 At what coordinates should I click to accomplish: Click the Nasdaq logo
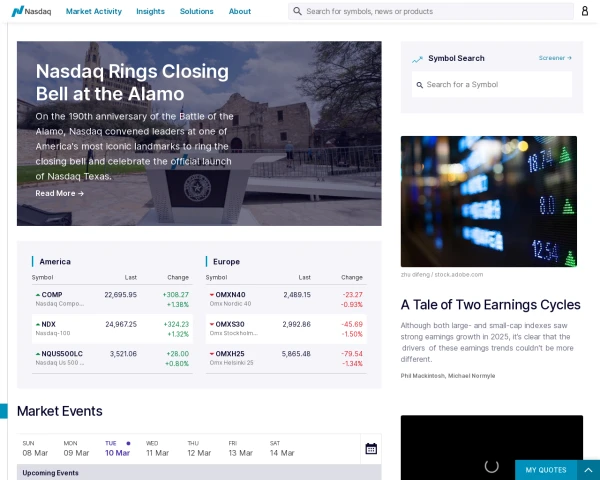[x=31, y=11]
